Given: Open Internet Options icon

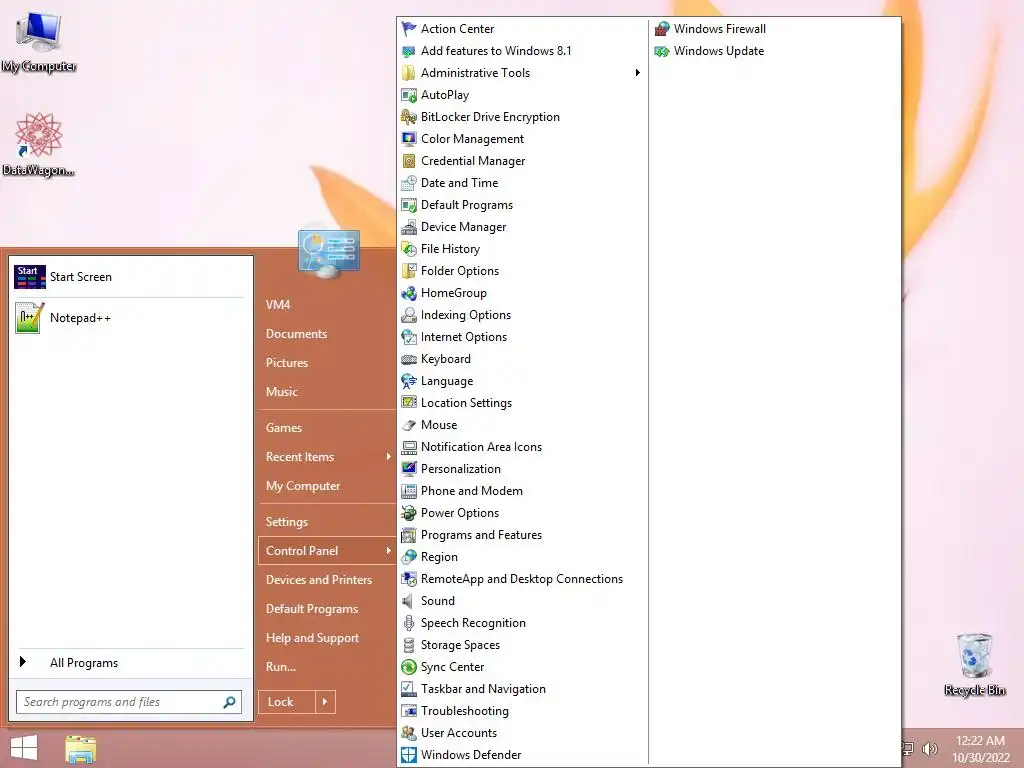Looking at the screenshot, I should click(x=409, y=337).
